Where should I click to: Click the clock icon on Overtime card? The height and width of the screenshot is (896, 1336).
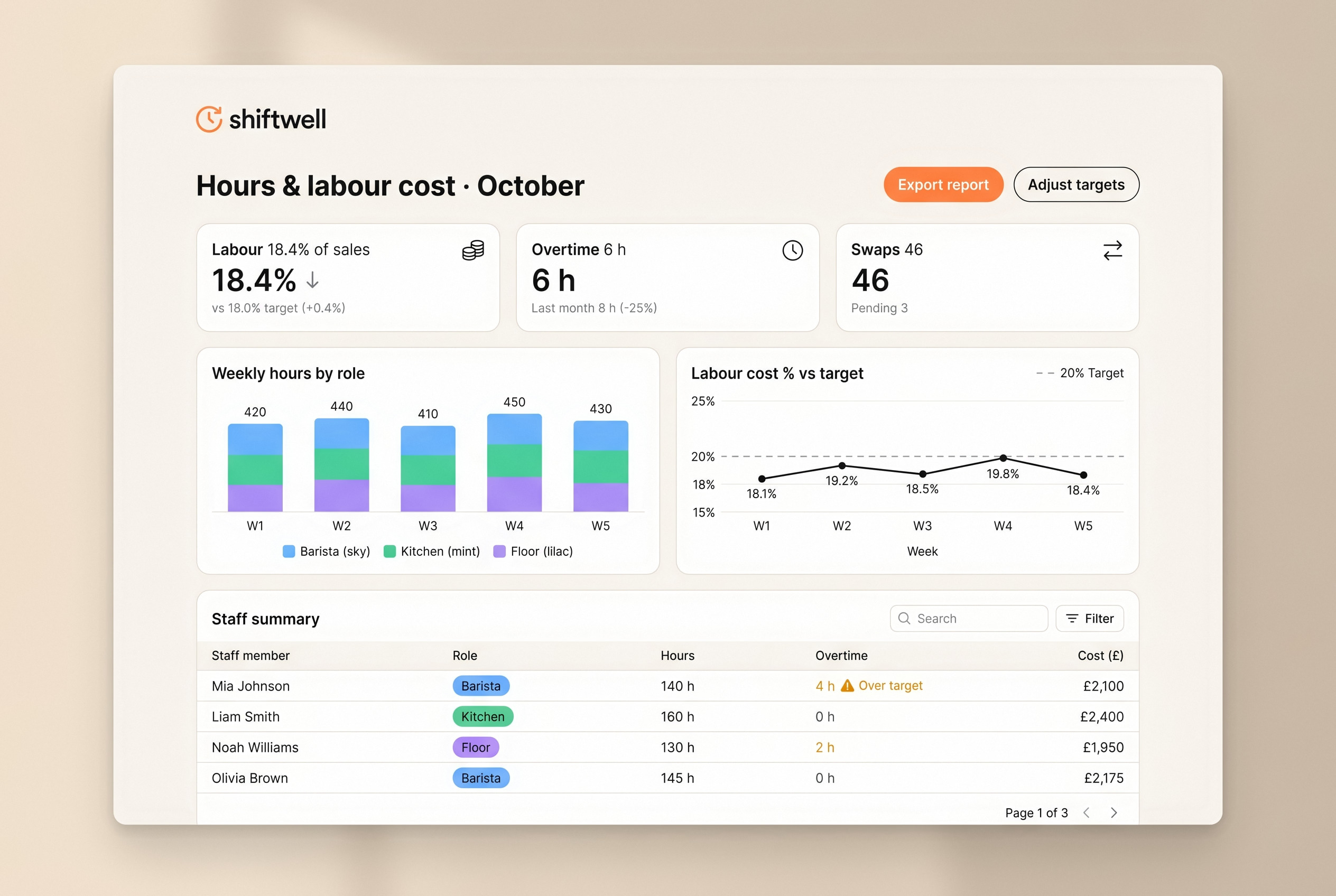click(x=792, y=250)
